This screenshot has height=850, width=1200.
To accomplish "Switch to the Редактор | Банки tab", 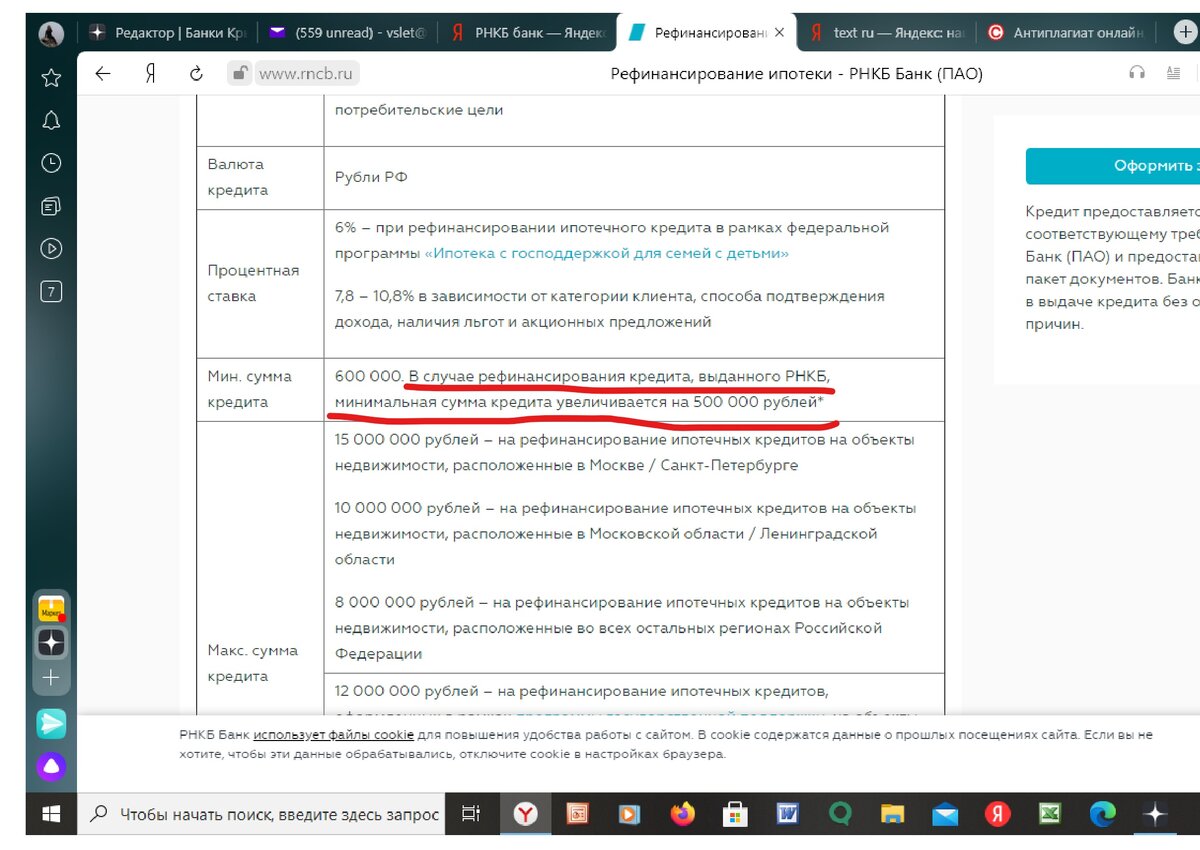I will [x=167, y=33].
